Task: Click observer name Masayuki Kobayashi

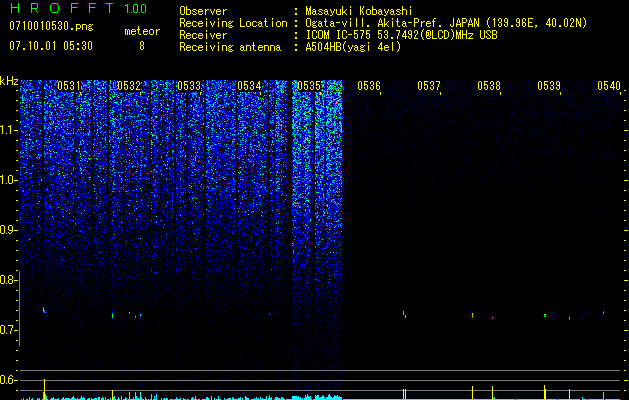Action: pyautogui.click(x=359, y=11)
